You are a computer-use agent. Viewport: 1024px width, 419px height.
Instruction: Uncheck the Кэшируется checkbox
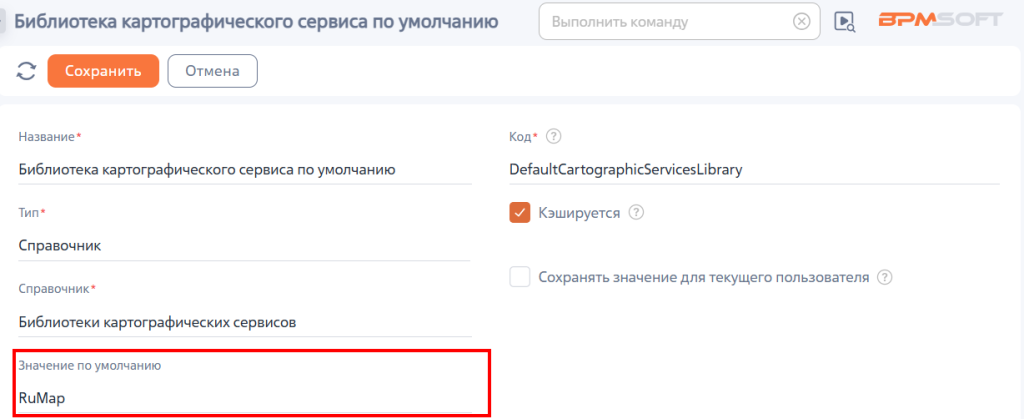520,213
